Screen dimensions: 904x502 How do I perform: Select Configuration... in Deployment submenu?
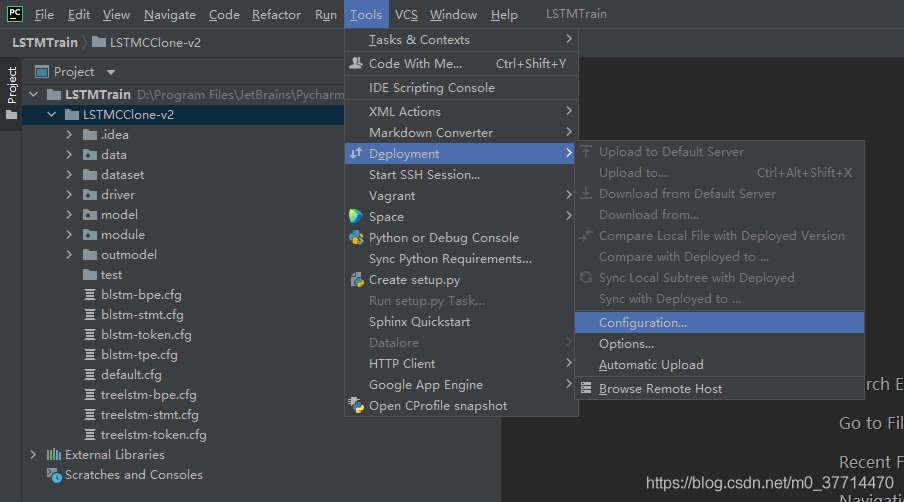[x=643, y=322]
